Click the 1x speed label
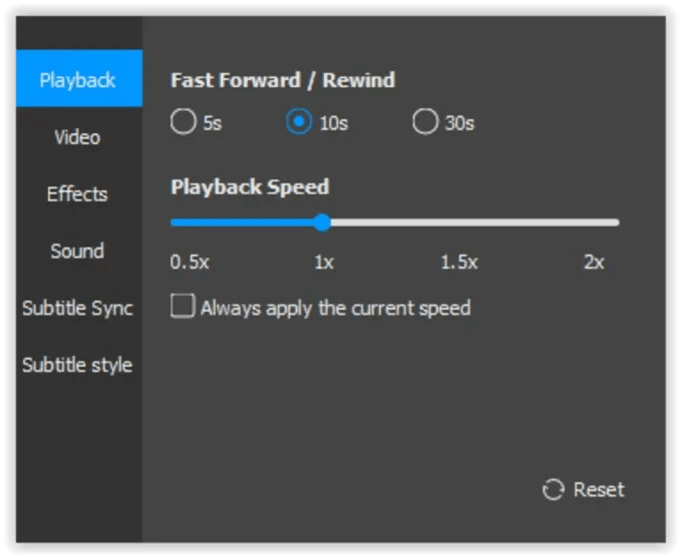Image resolution: width=680 pixels, height=557 pixels. pos(324,262)
